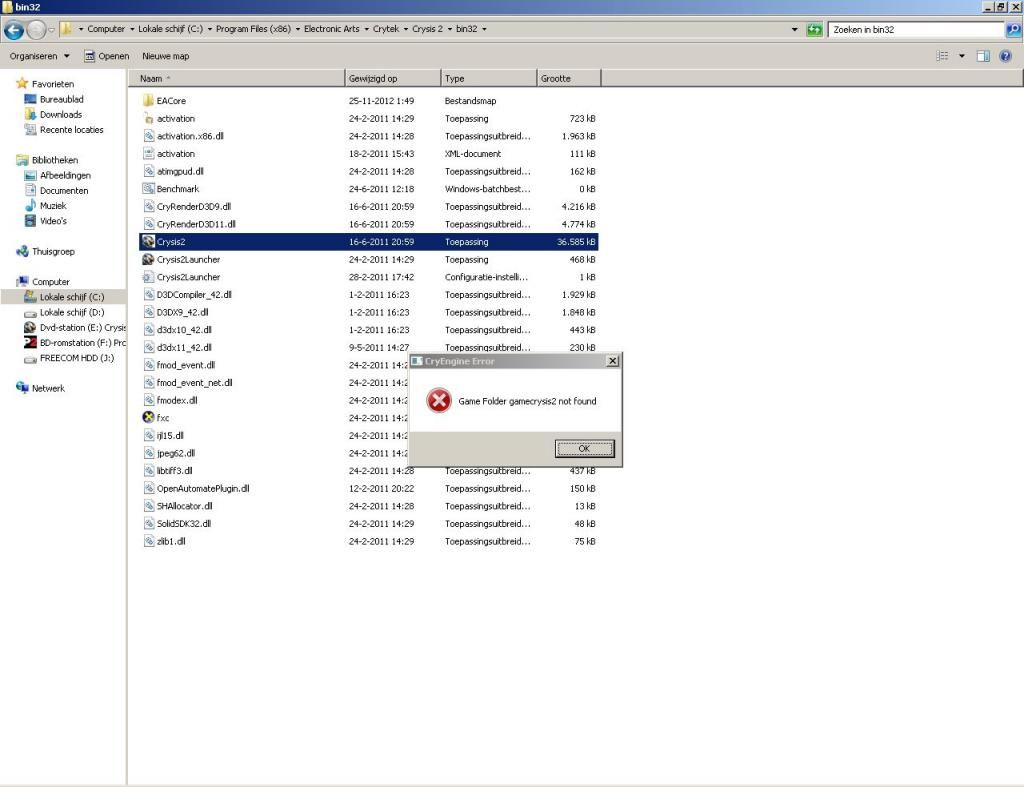Expand the arrow after Electronic Arts in path
The width and height of the screenshot is (1024, 787).
pos(366,29)
